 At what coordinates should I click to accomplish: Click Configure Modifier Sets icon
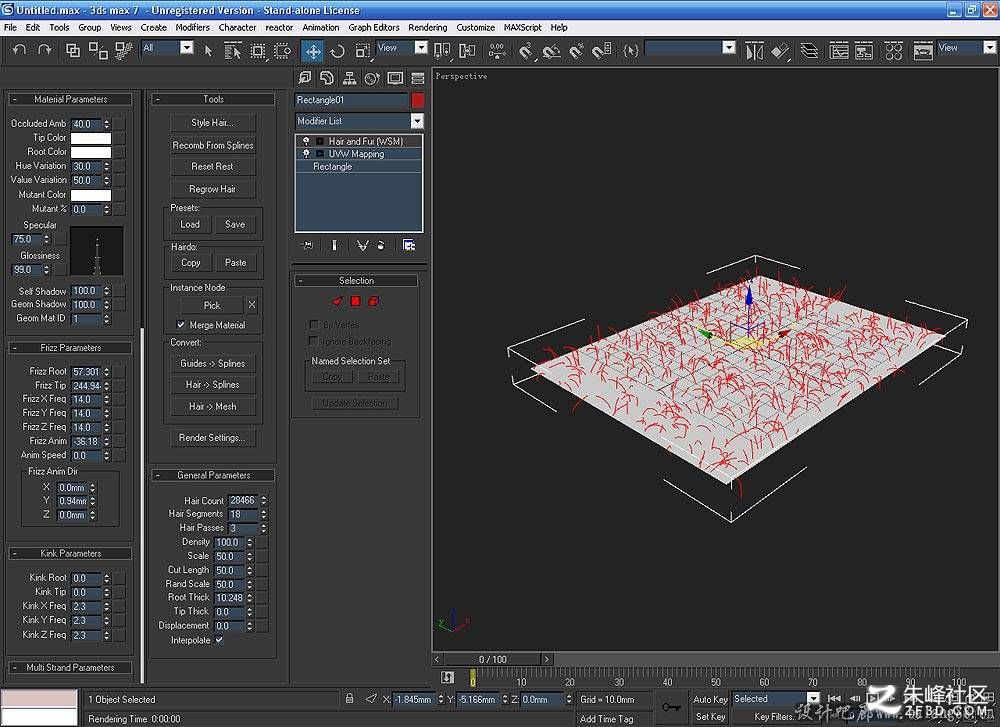click(x=409, y=246)
